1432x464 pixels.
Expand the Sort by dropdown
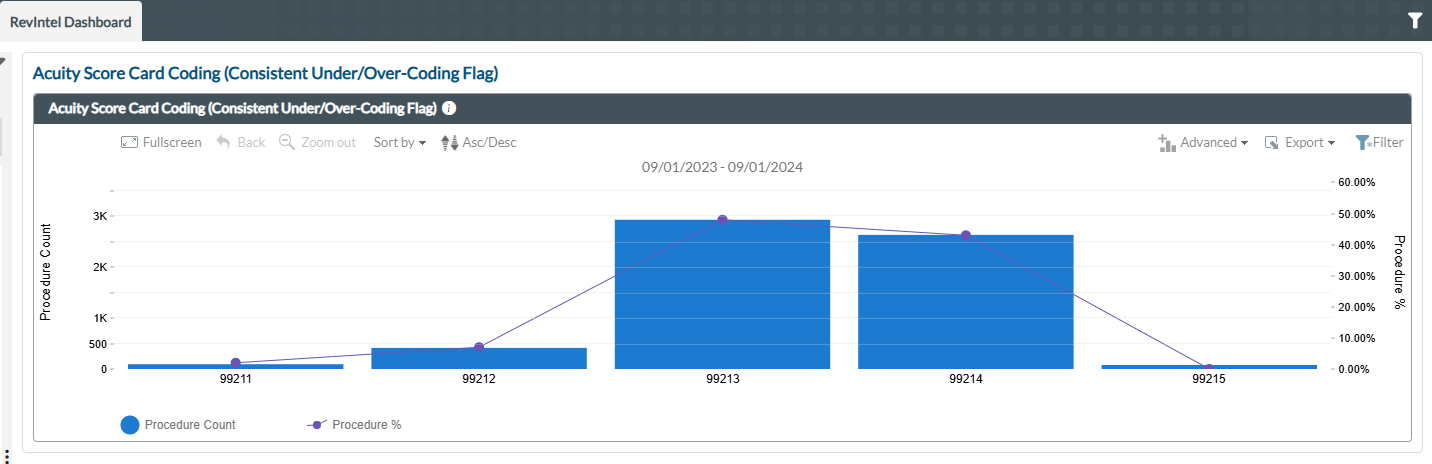click(x=399, y=143)
